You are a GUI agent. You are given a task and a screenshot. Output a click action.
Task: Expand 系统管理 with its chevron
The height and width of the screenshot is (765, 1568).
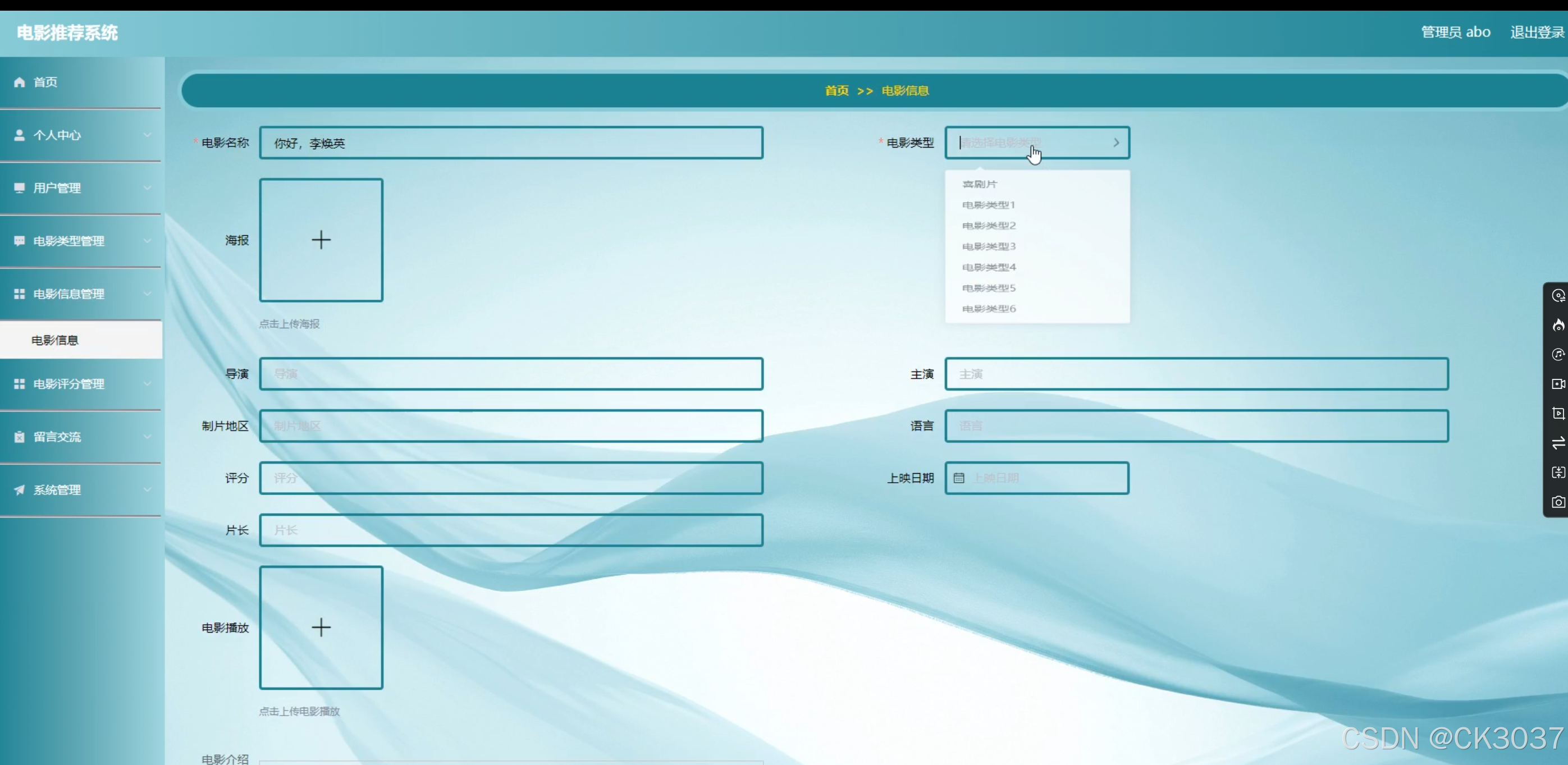pyautogui.click(x=147, y=490)
